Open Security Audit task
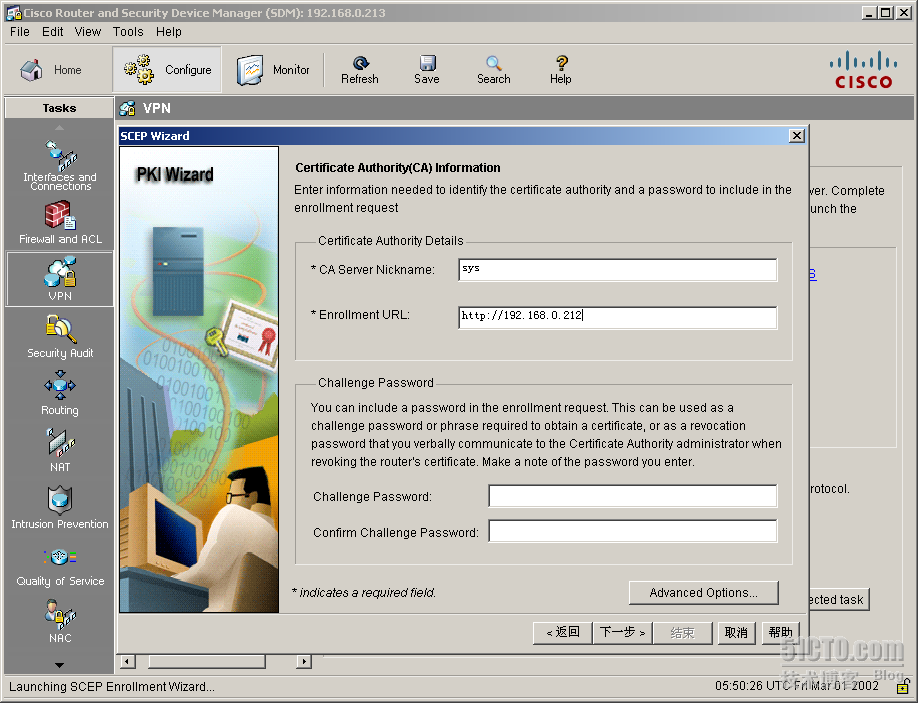The height and width of the screenshot is (703, 918). coord(60,337)
